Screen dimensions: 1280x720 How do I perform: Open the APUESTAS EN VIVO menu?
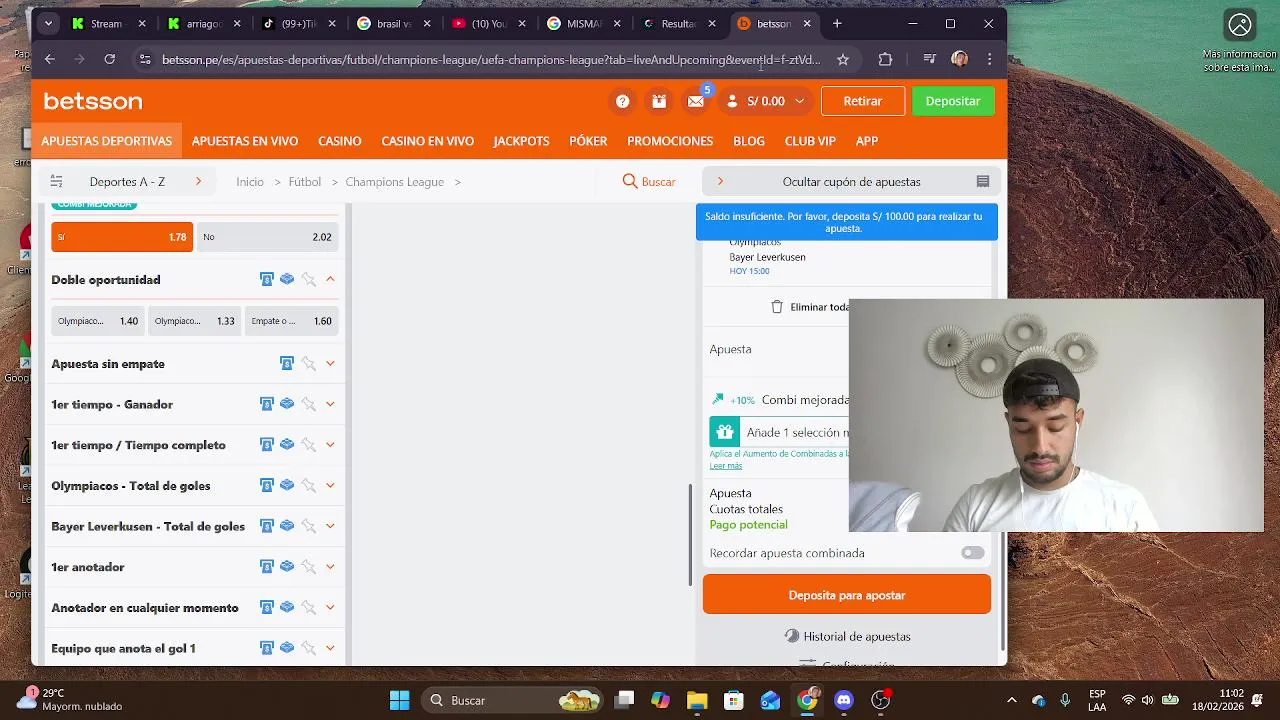(x=245, y=141)
